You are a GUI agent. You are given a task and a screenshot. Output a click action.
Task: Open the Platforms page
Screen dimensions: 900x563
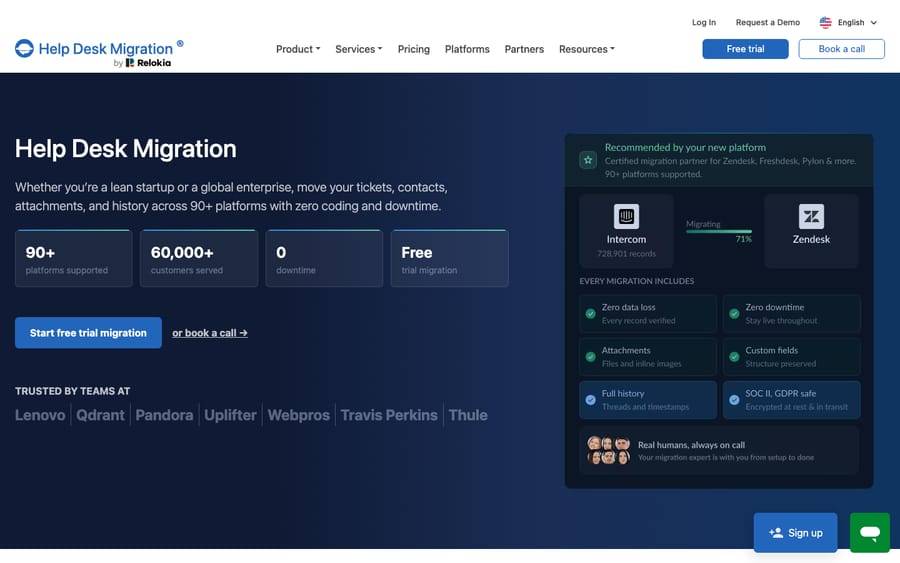(467, 49)
